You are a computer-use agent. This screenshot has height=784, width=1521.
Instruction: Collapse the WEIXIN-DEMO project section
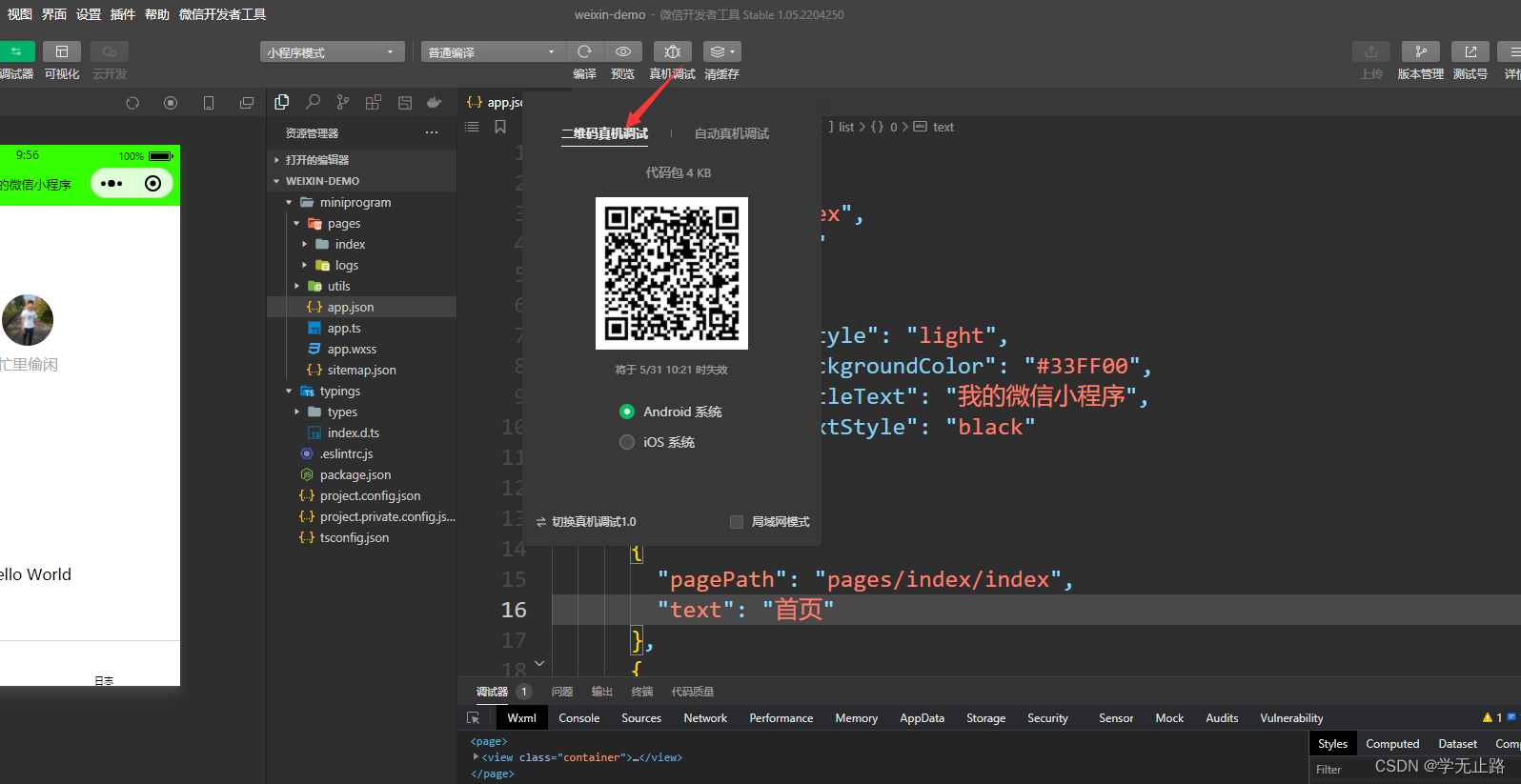276,181
